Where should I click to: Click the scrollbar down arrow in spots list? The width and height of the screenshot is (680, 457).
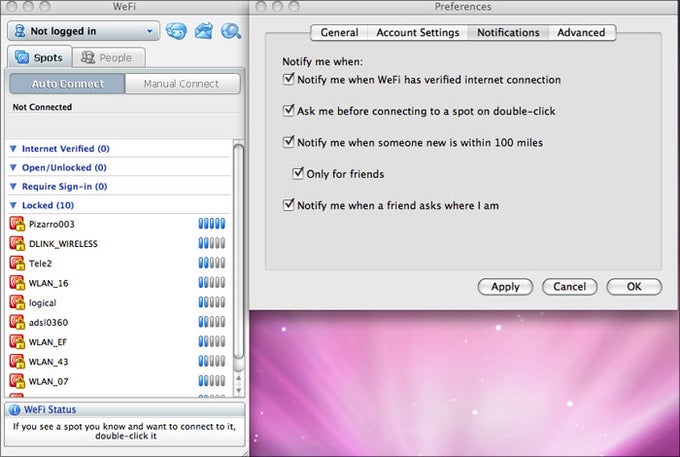(x=238, y=390)
